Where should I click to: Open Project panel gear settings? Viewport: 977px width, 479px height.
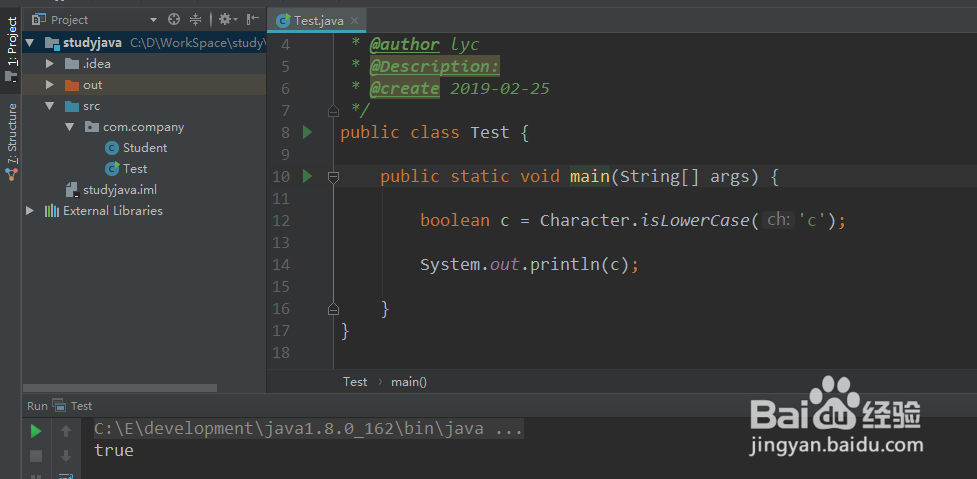(228, 20)
